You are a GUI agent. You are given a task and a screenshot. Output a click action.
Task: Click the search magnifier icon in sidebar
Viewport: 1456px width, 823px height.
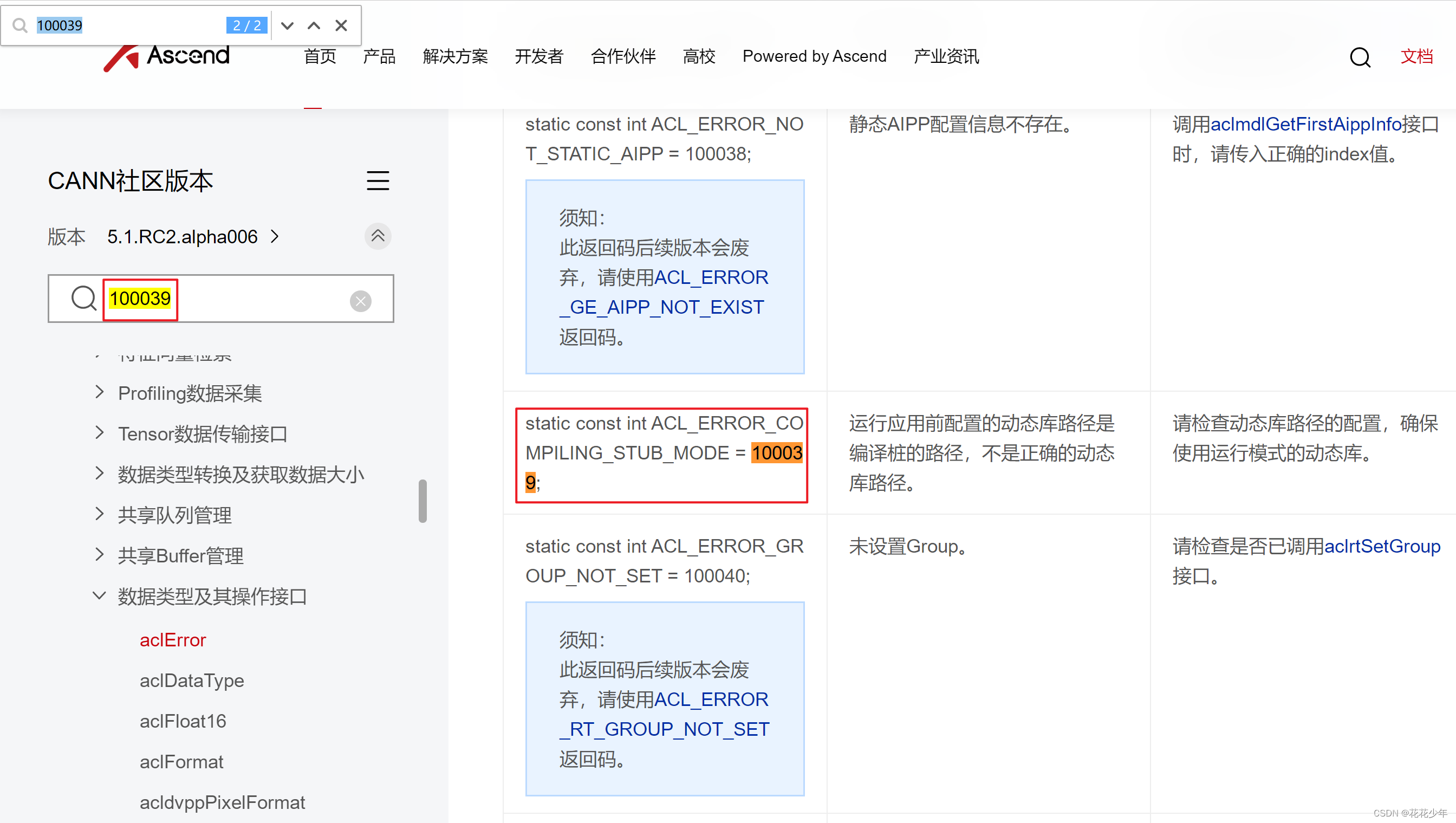[x=82, y=298]
